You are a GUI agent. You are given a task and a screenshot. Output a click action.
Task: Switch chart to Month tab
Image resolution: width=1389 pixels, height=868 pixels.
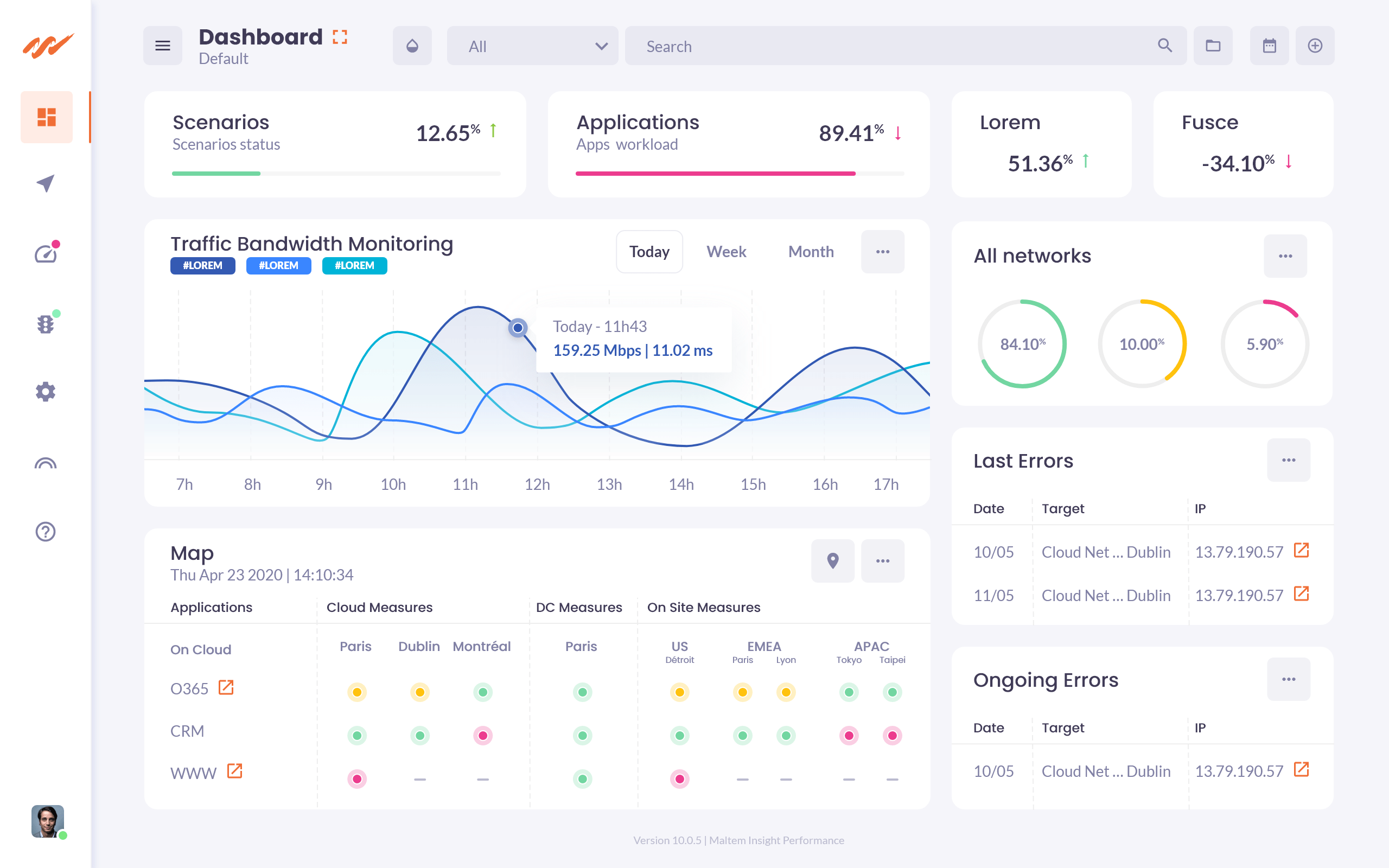pos(811,252)
